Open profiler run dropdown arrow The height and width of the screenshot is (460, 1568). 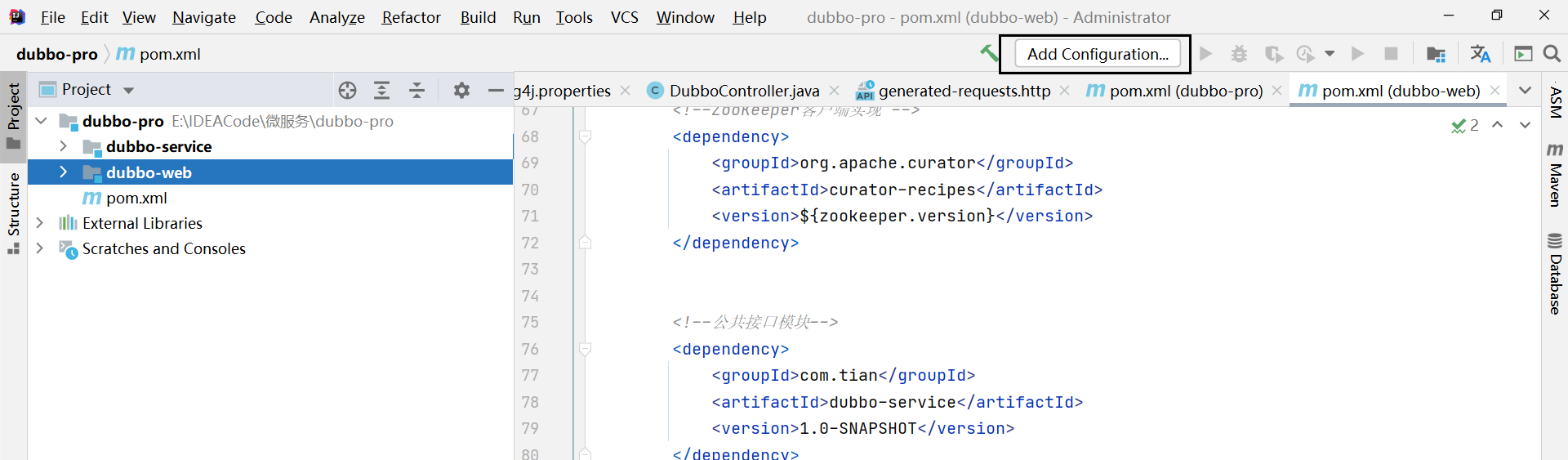coord(1330,54)
